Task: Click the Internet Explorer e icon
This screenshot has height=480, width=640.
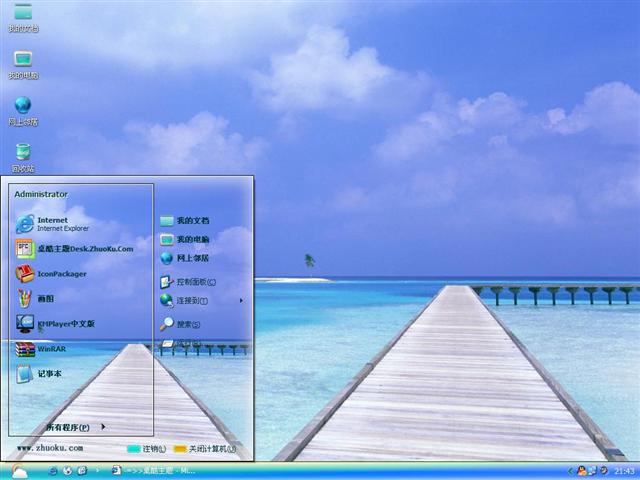Action: 25,224
